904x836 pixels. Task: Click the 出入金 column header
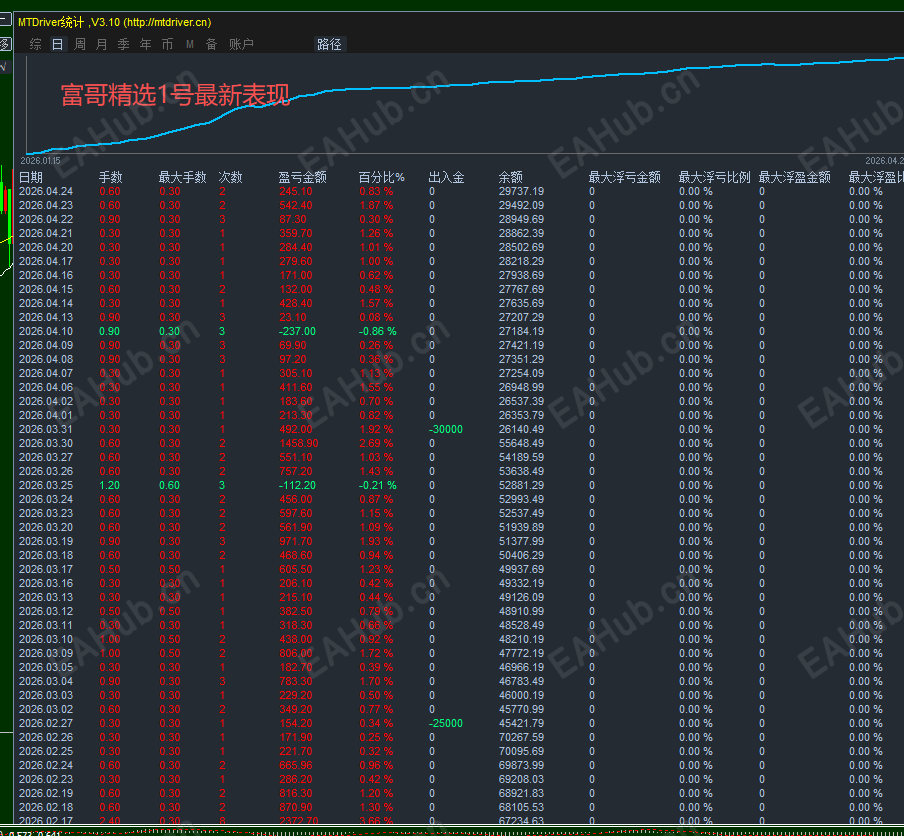446,177
